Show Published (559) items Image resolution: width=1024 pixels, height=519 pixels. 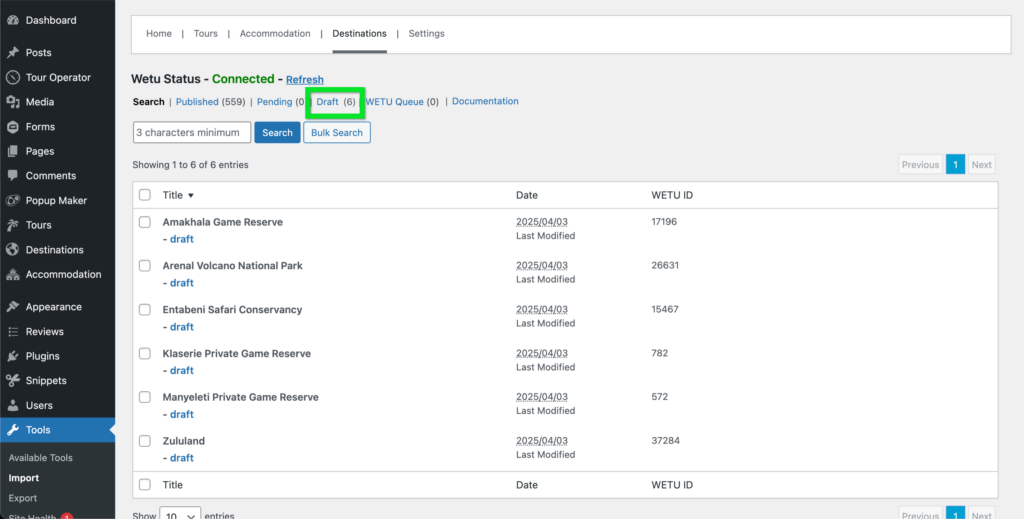(x=210, y=102)
